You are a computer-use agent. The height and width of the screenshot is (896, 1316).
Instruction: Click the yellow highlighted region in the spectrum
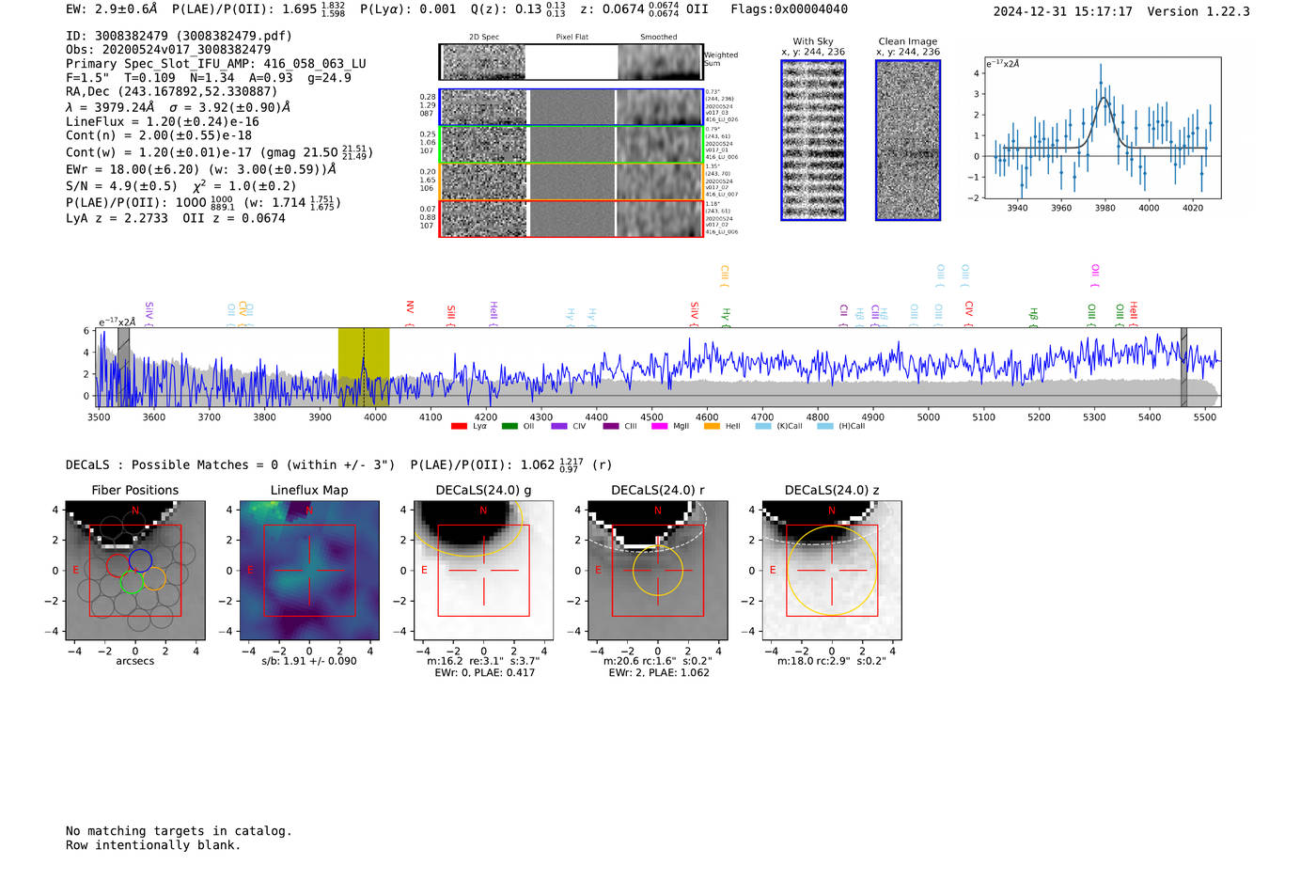[364, 367]
